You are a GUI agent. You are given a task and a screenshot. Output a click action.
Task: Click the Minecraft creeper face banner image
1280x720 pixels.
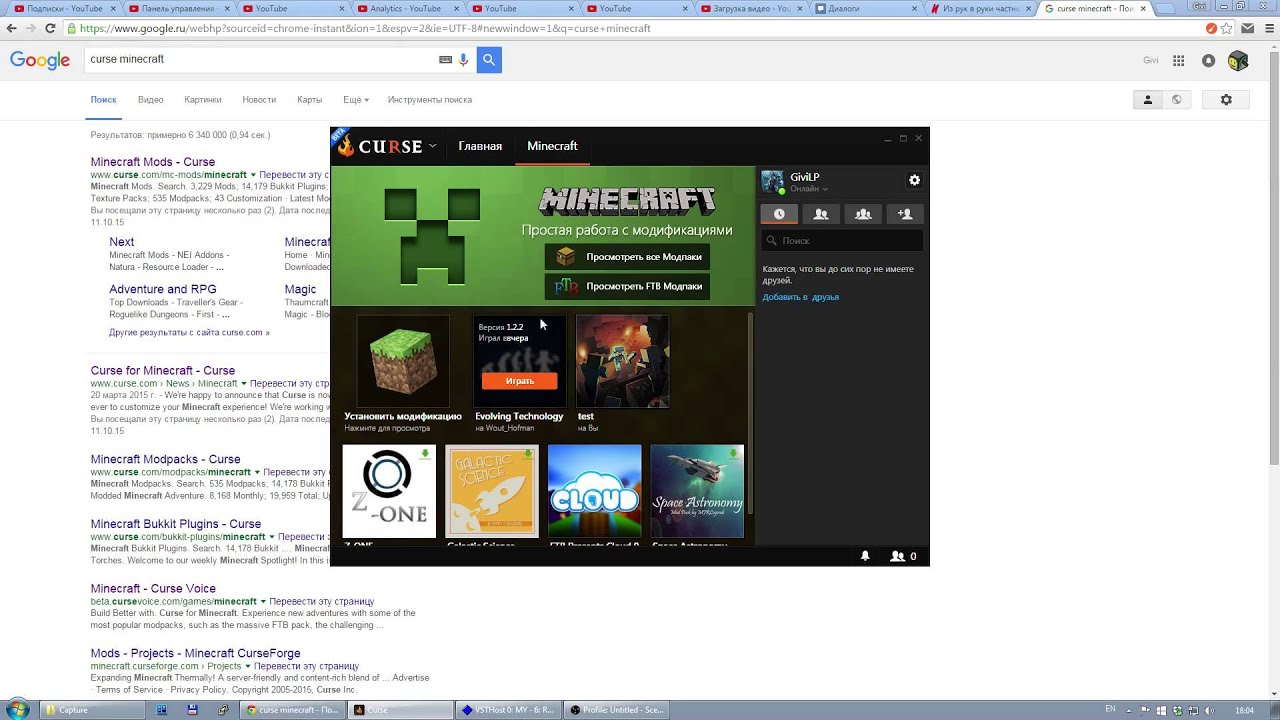pos(432,237)
